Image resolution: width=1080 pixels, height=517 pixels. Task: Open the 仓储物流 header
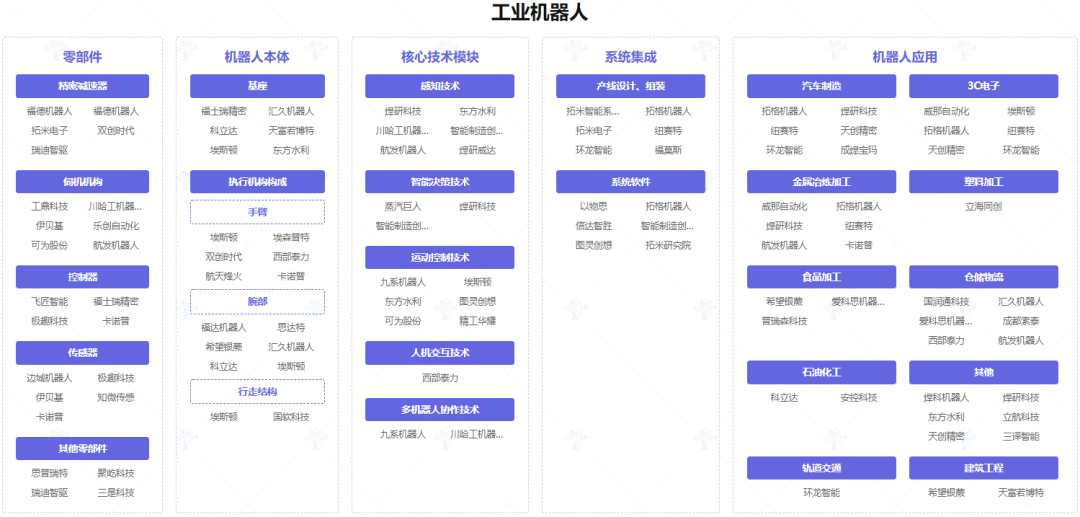(984, 277)
